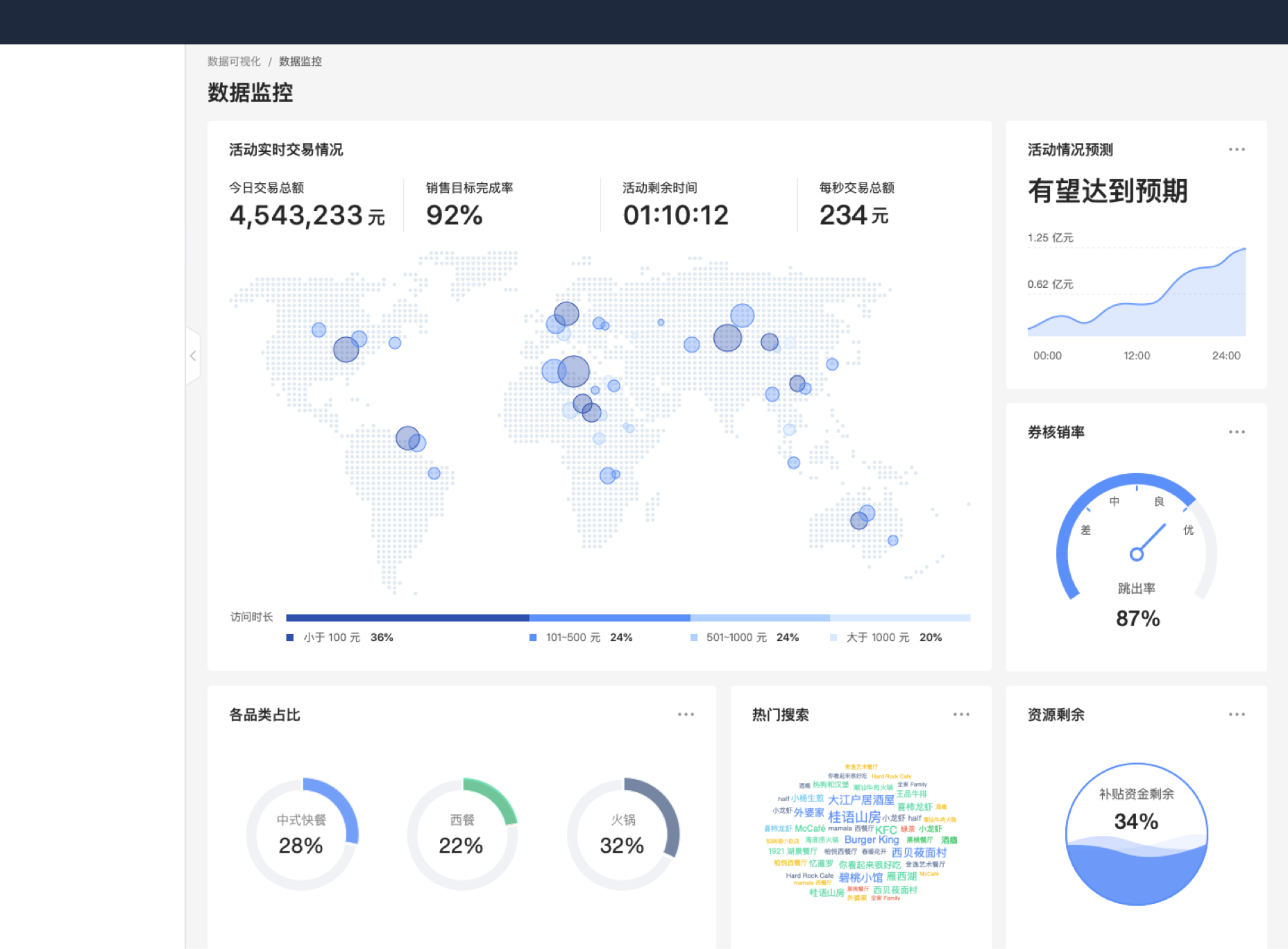Click the 36% segment of the 访问时长 bar
Viewport: 1288px width, 949px height.
coord(407,617)
